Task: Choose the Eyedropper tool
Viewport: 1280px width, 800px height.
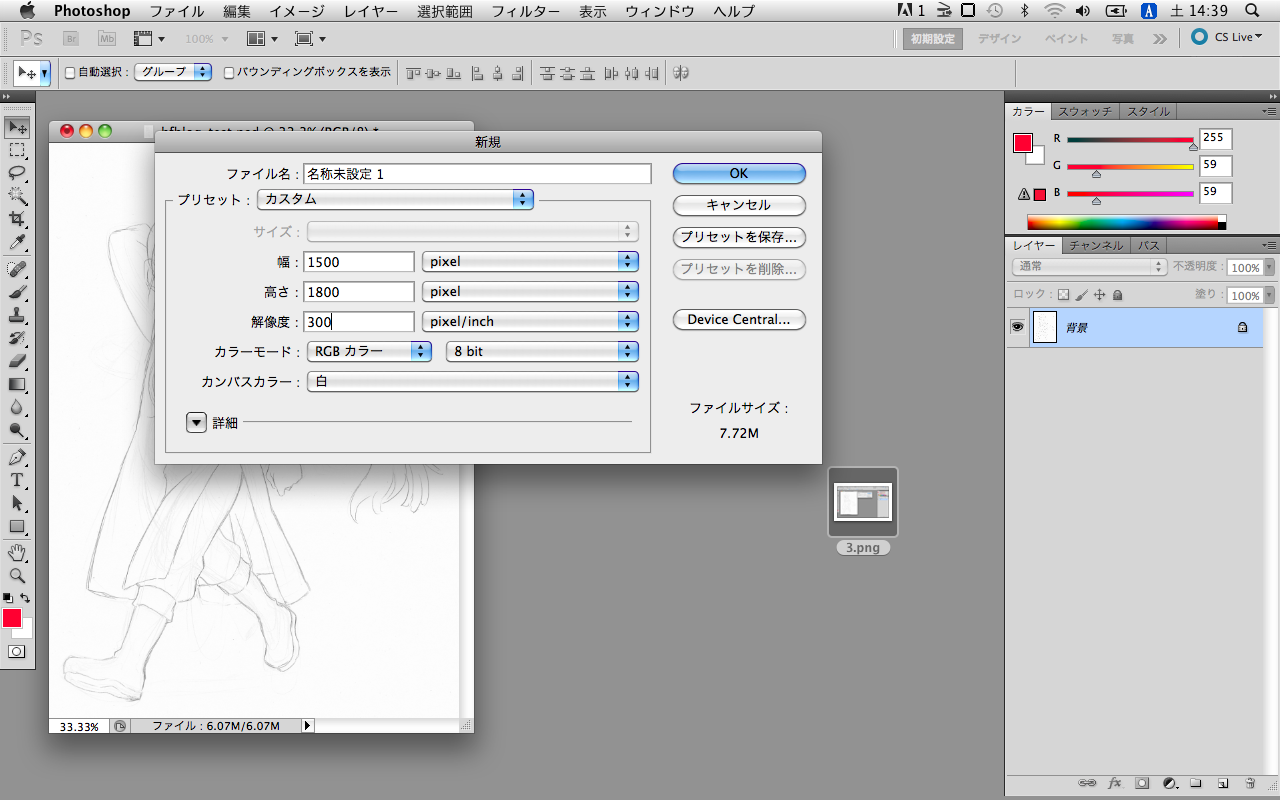Action: (17, 243)
